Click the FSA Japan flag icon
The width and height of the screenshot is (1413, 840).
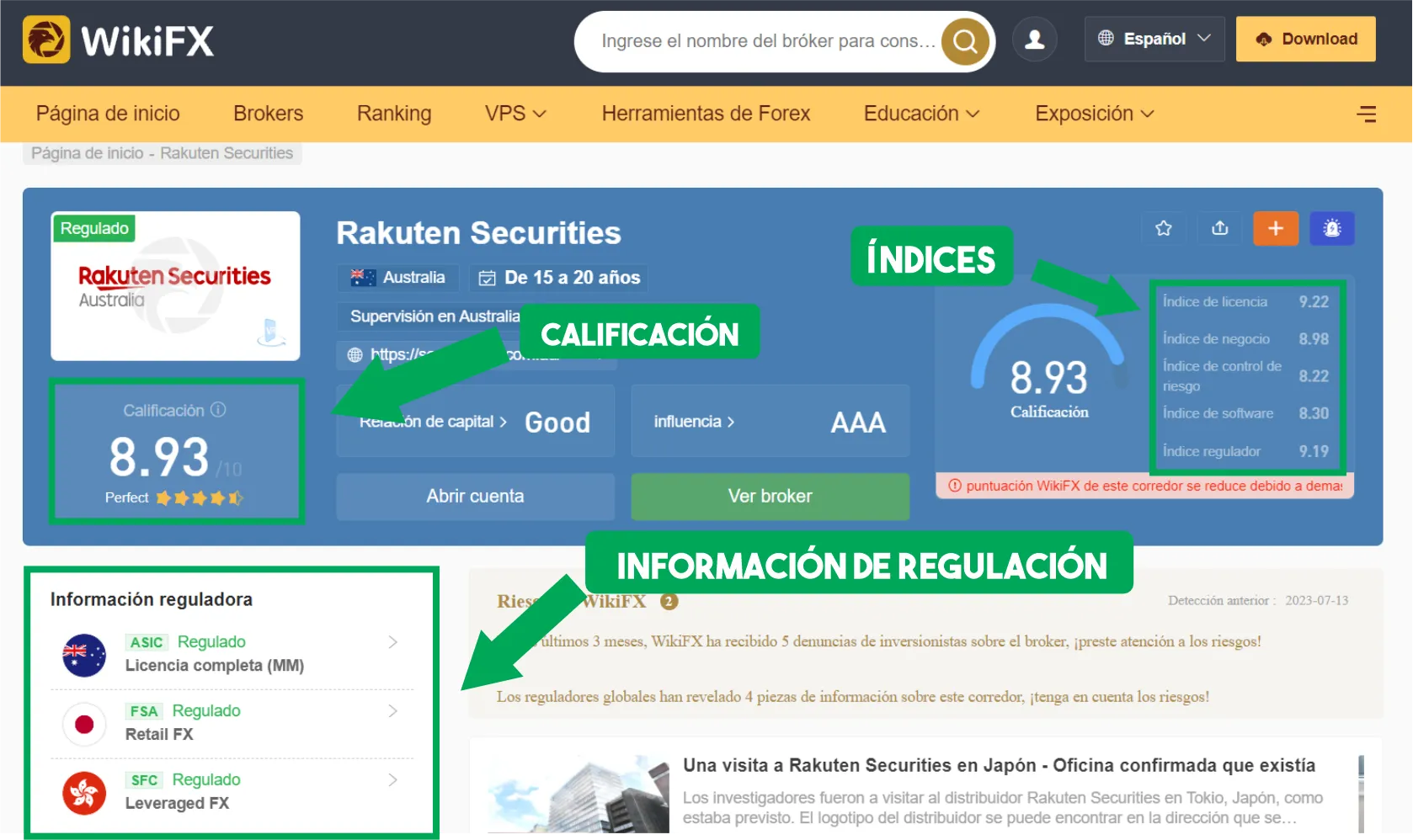(84, 724)
